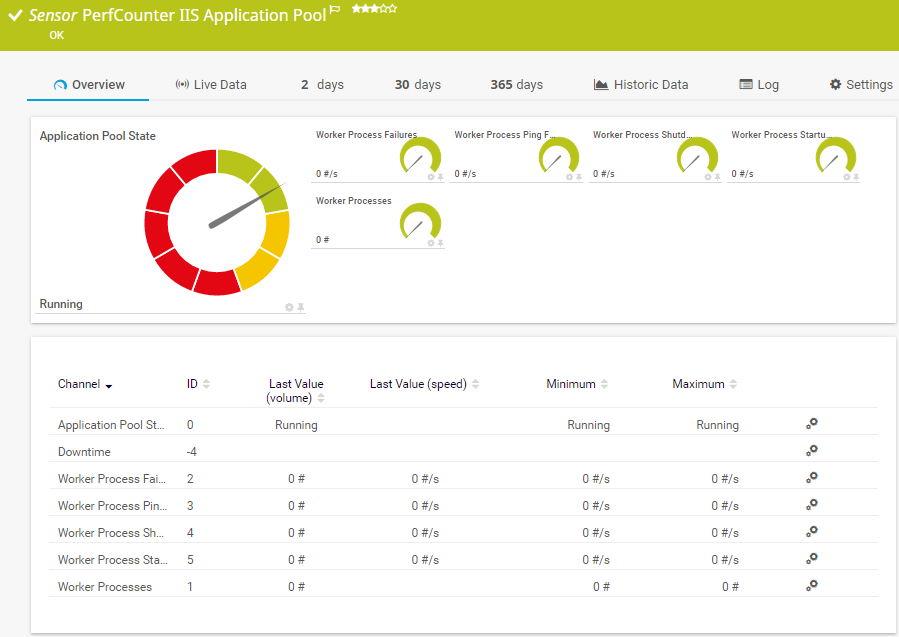Open the Settings tab
899x637 pixels.
coord(860,85)
